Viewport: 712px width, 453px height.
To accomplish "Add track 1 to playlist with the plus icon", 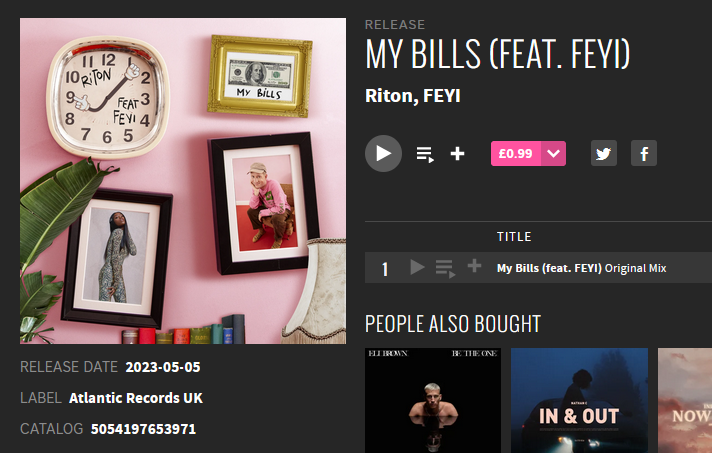I will [x=475, y=266].
